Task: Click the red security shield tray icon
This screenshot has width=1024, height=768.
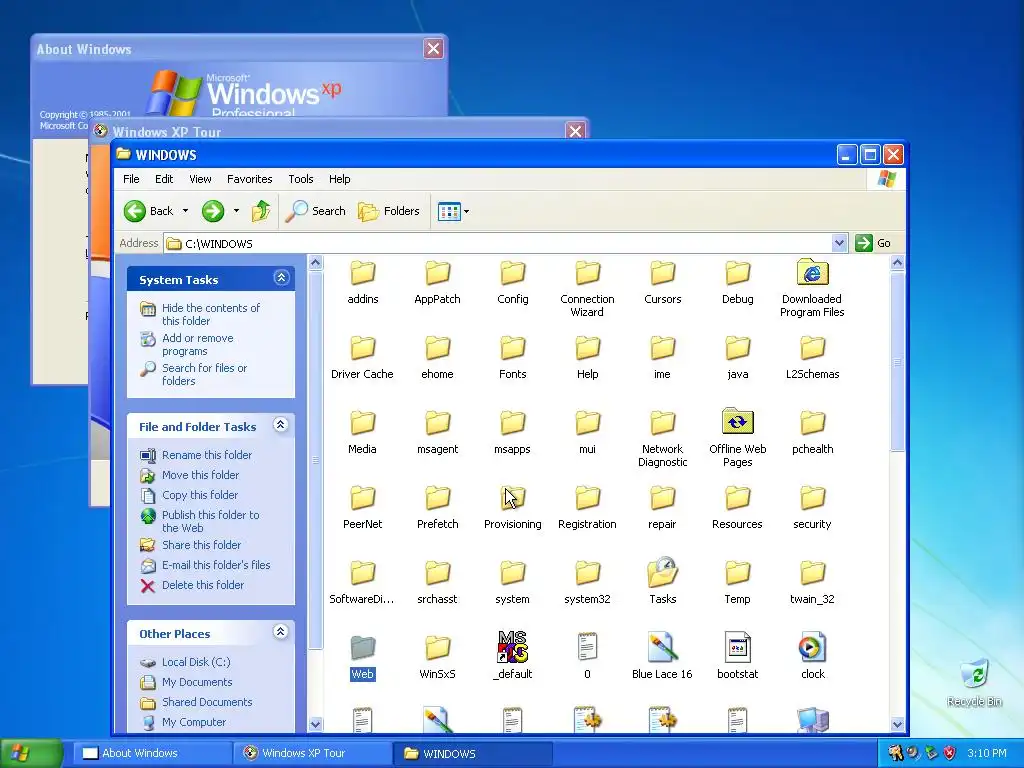Action: point(950,753)
